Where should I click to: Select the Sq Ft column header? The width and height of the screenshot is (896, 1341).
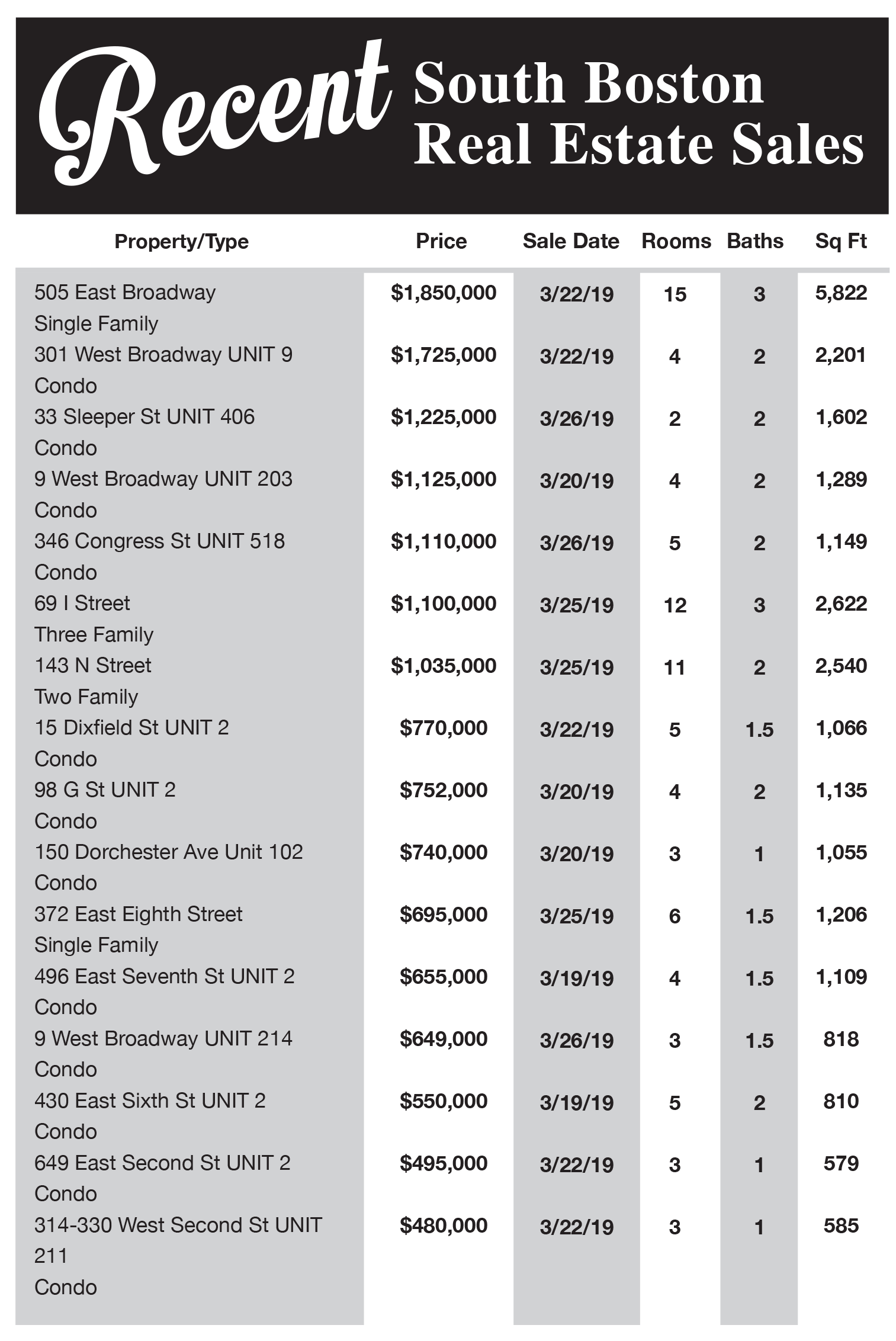coord(841,242)
